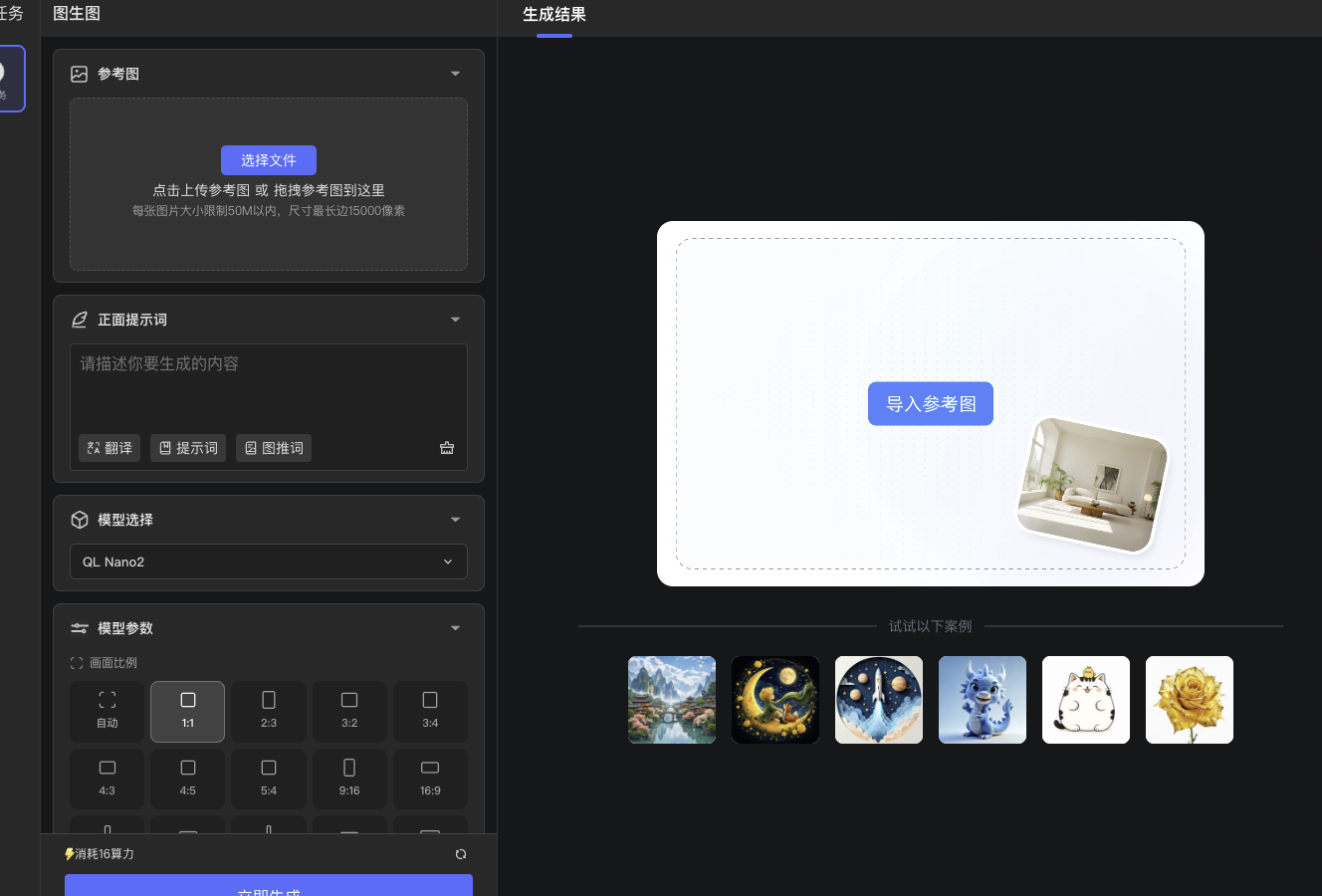Click the lightning icon next to 消耗16算力
Viewport: 1322px width, 896px height.
point(69,854)
